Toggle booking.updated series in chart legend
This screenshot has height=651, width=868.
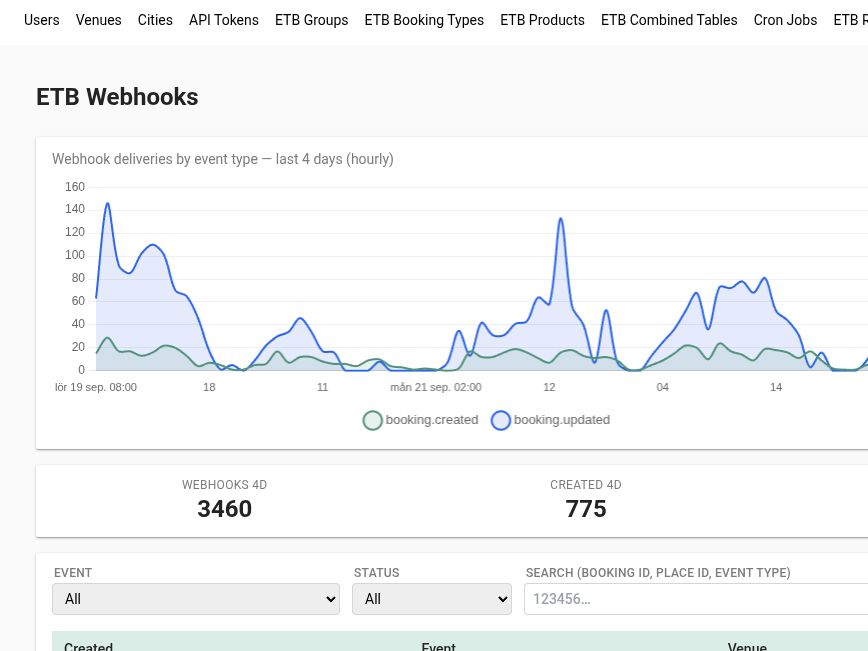551,420
